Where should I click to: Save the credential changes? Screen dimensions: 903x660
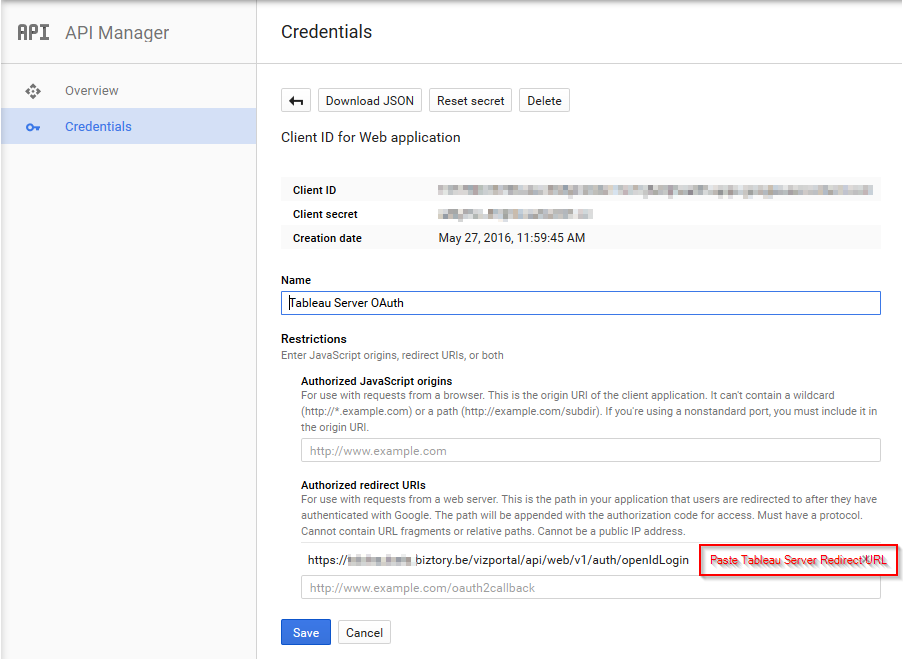306,632
